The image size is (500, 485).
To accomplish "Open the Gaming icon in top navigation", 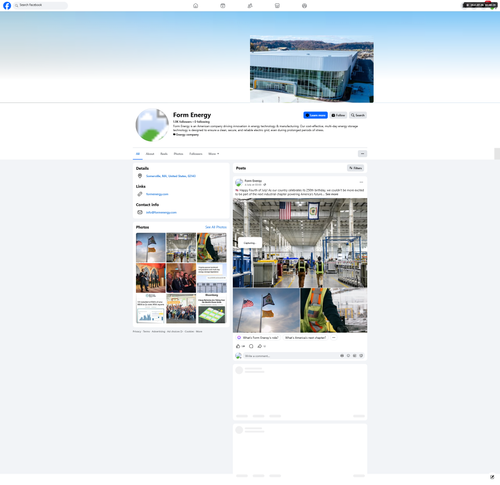I will point(304,6).
